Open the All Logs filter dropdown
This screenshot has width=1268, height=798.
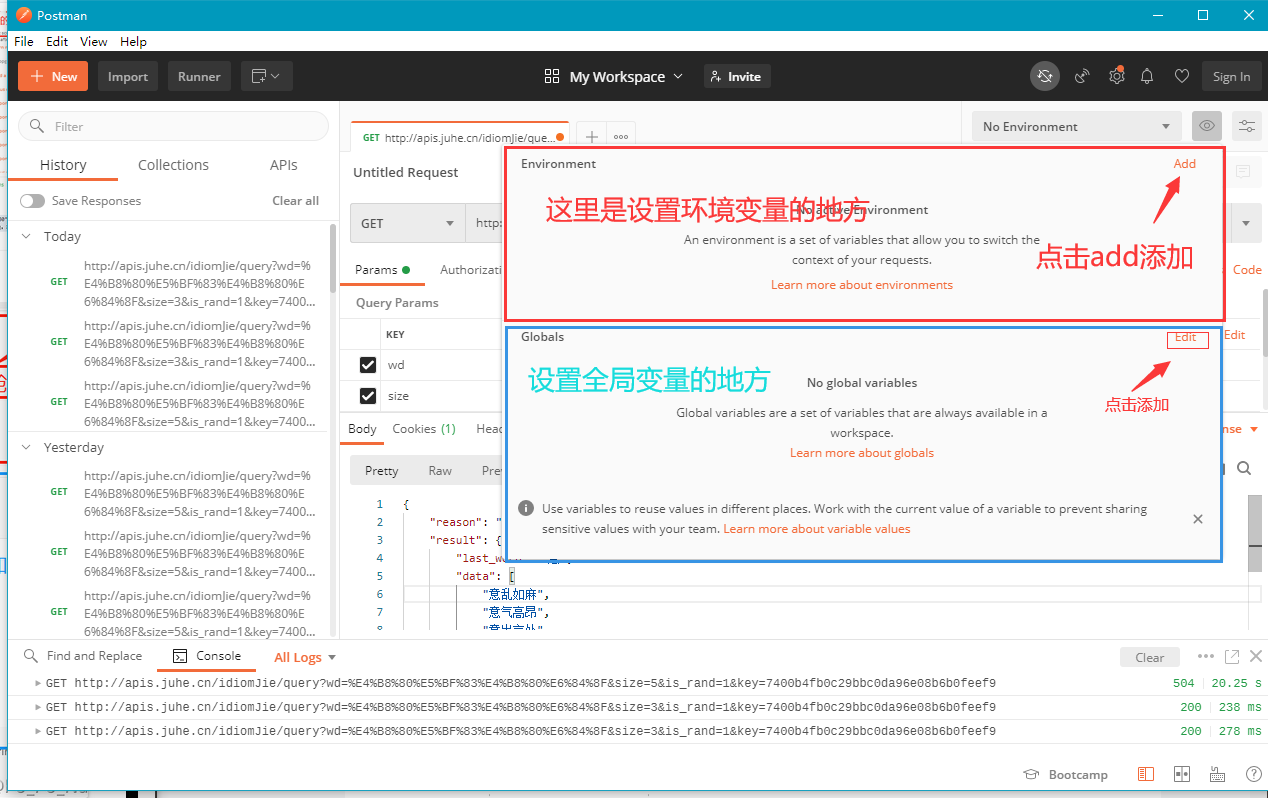(305, 657)
